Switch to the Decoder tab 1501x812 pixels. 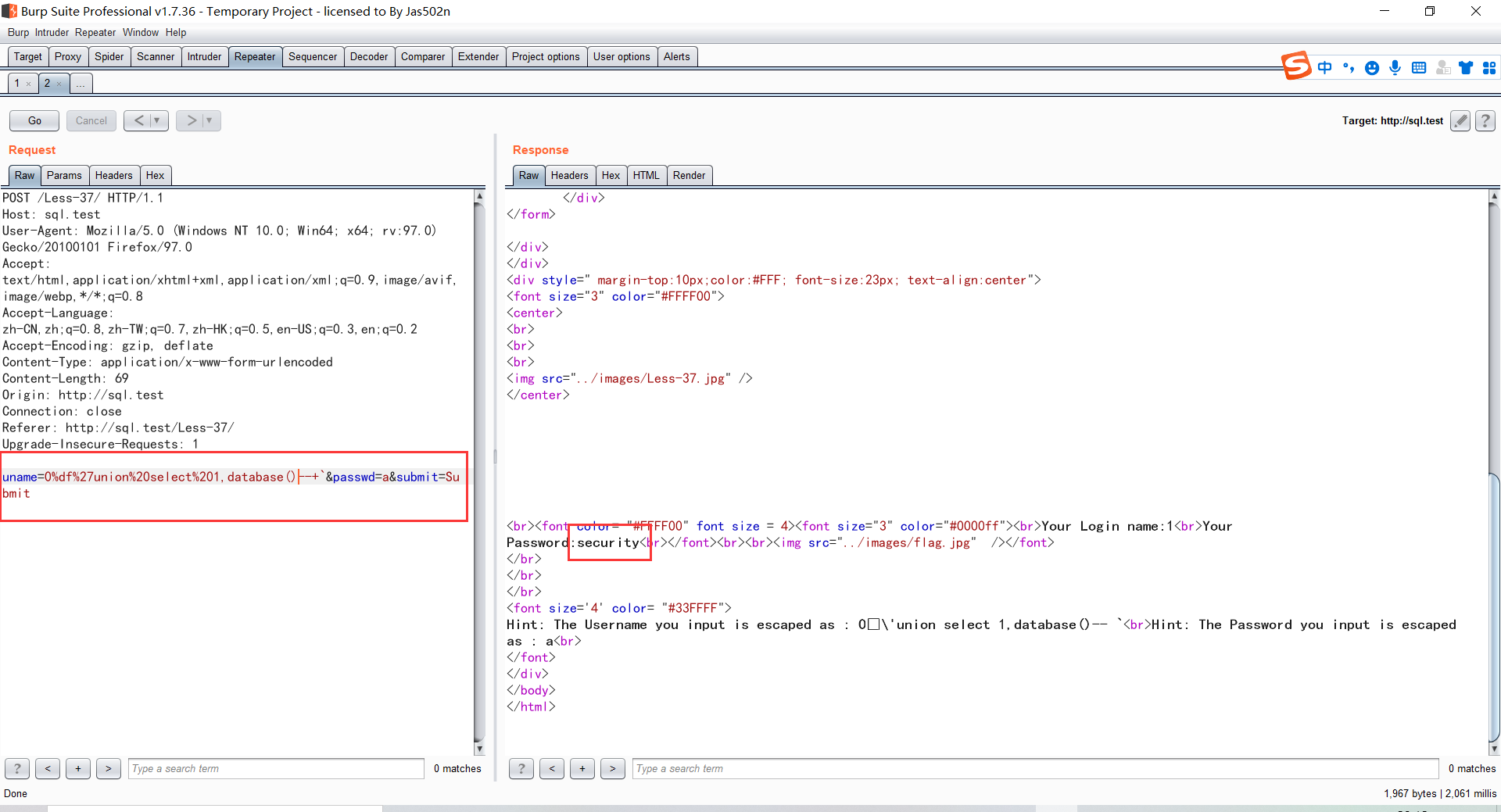[369, 57]
